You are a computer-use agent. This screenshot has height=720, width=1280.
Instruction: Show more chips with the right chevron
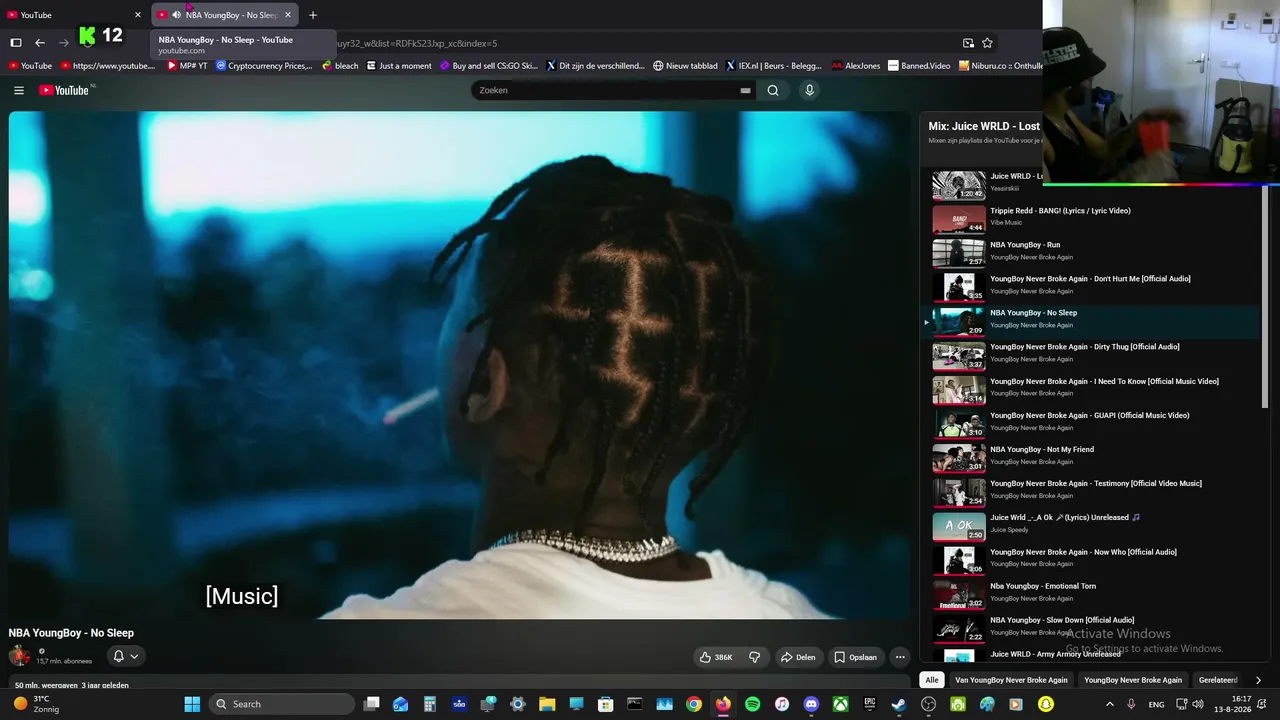coord(1257,680)
